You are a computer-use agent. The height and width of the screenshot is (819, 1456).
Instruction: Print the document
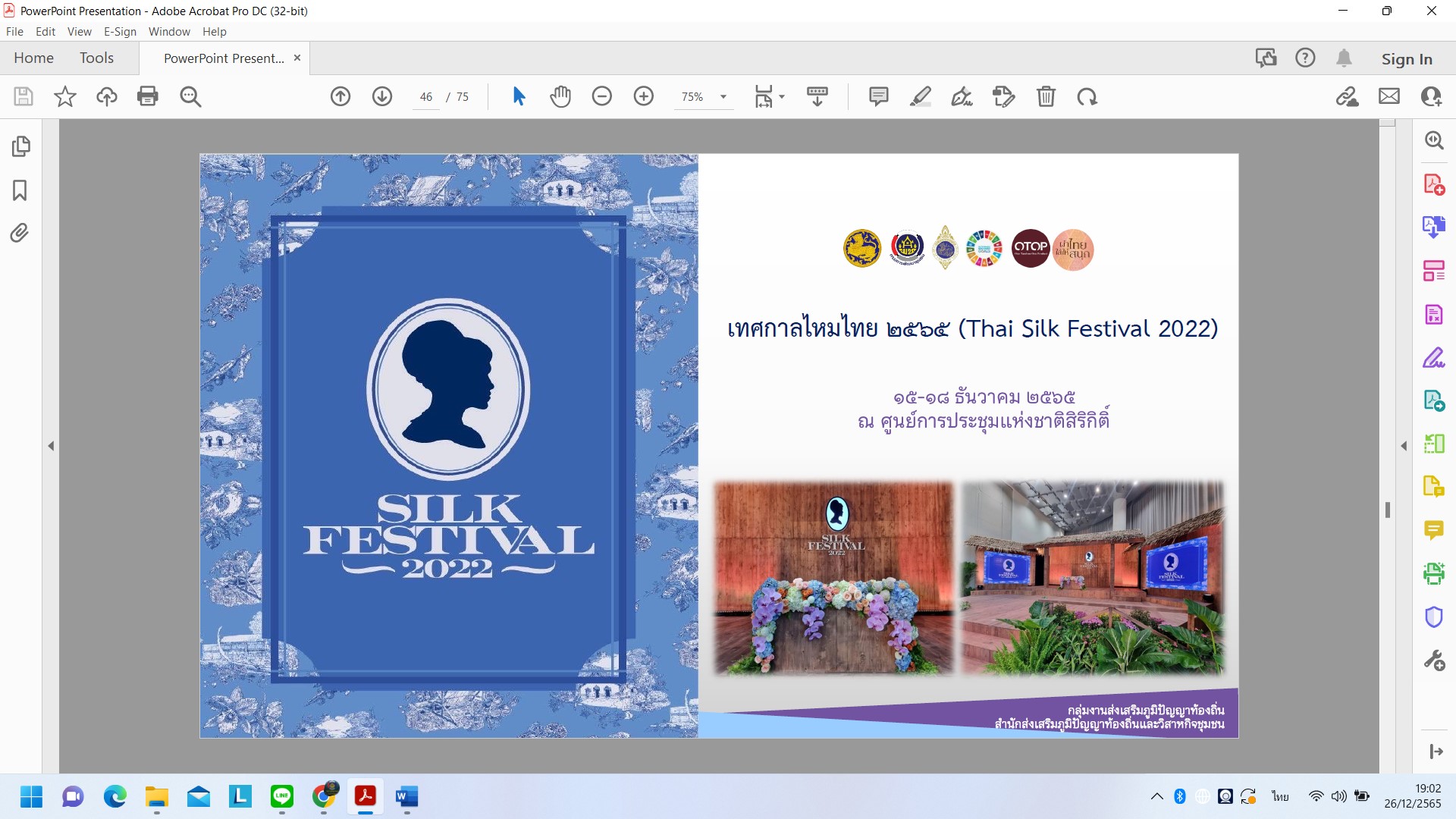pos(148,96)
